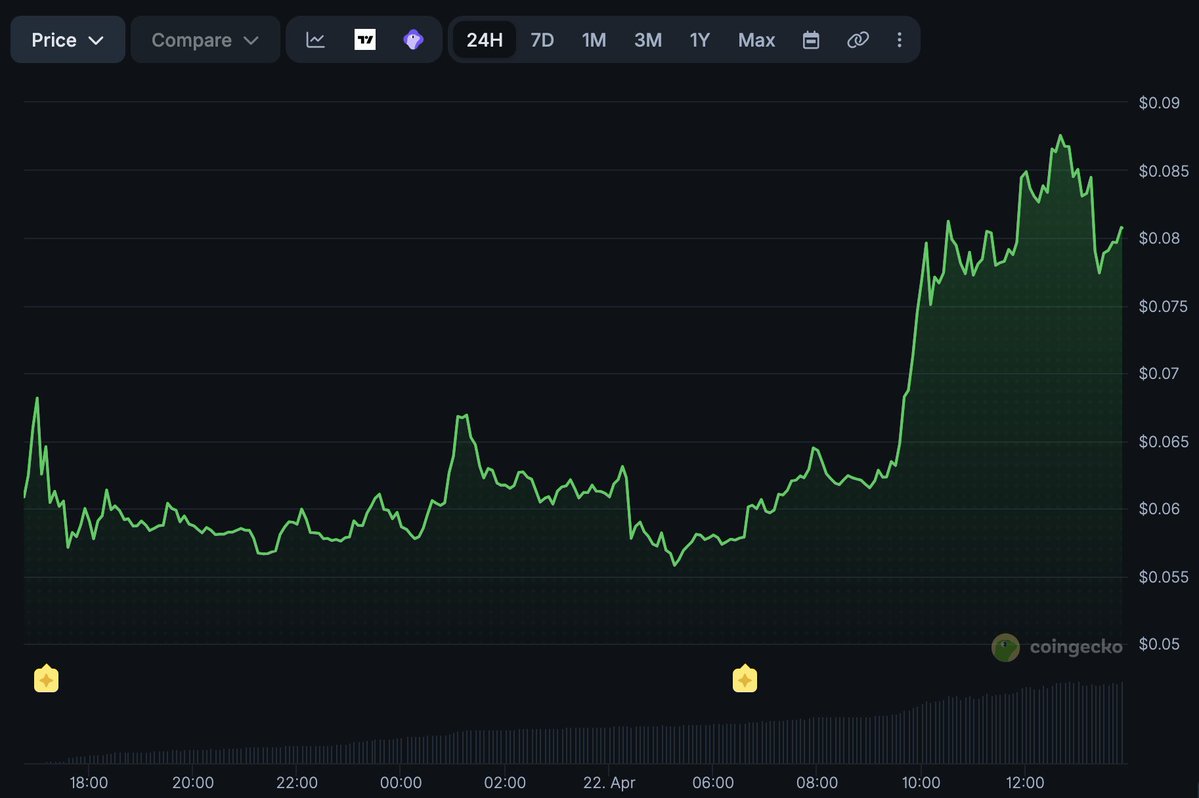Click the $0.07 price axis label

pos(1158,373)
